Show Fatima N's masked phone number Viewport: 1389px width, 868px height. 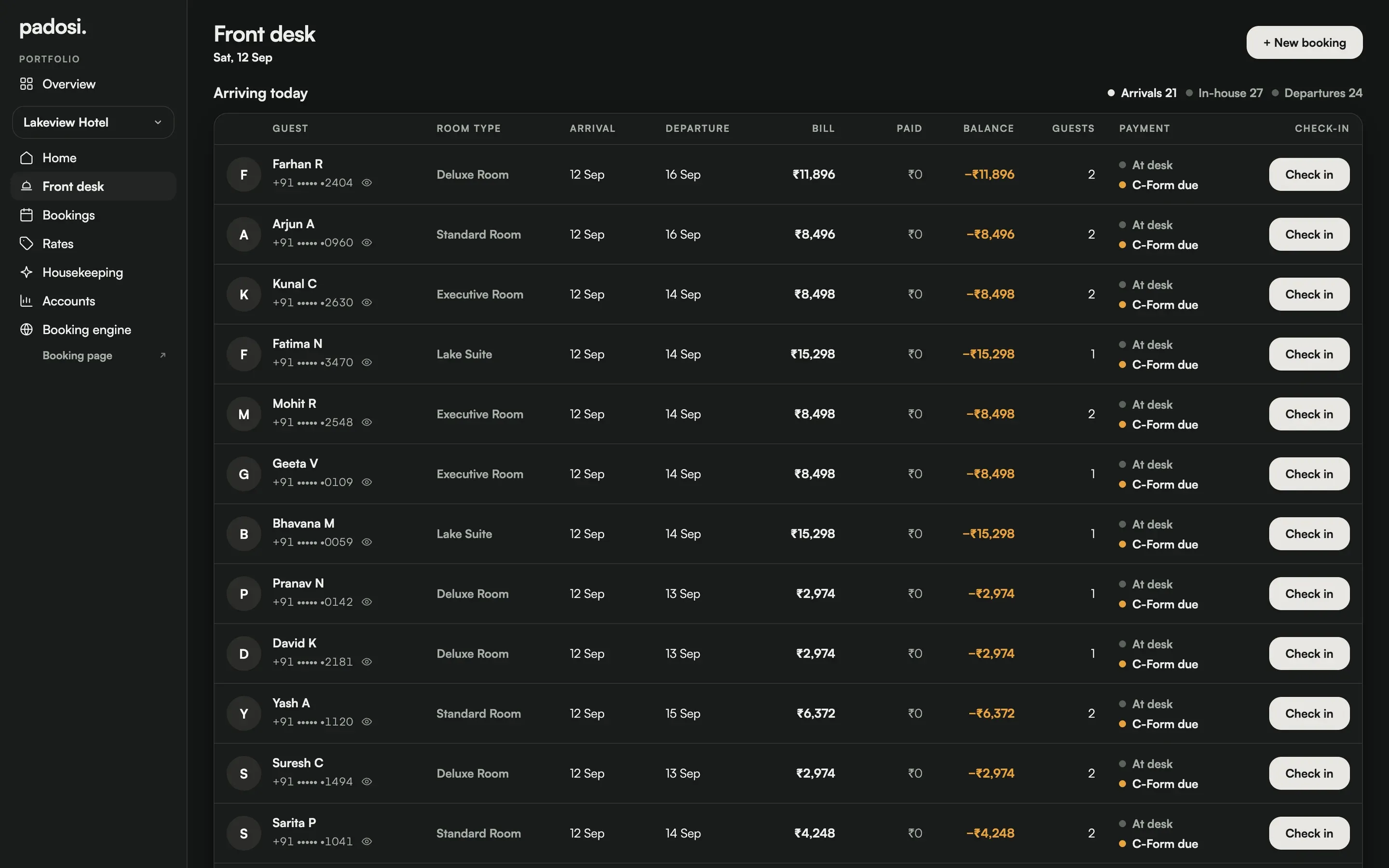pyautogui.click(x=367, y=362)
